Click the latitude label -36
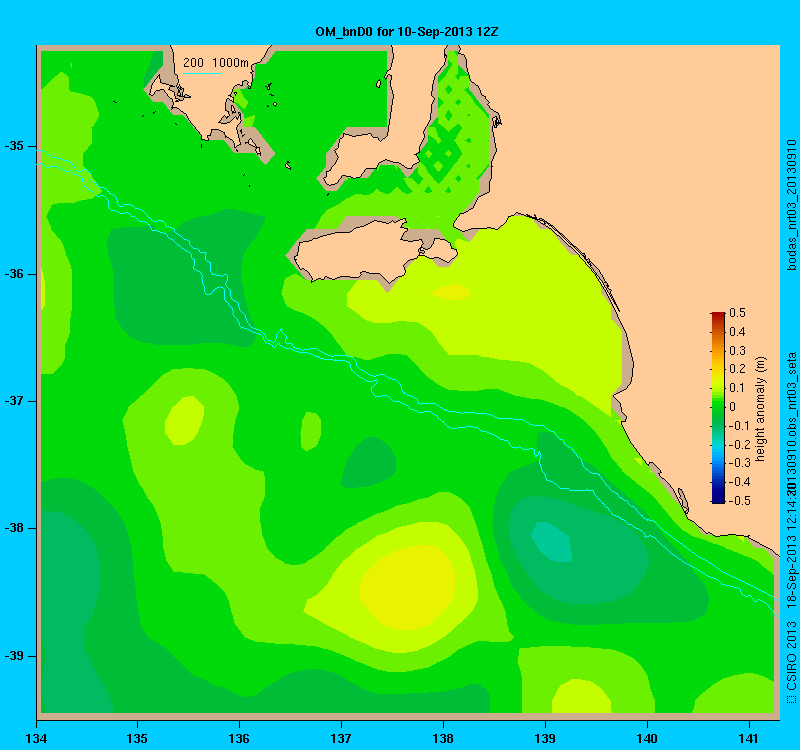 pos(14,274)
